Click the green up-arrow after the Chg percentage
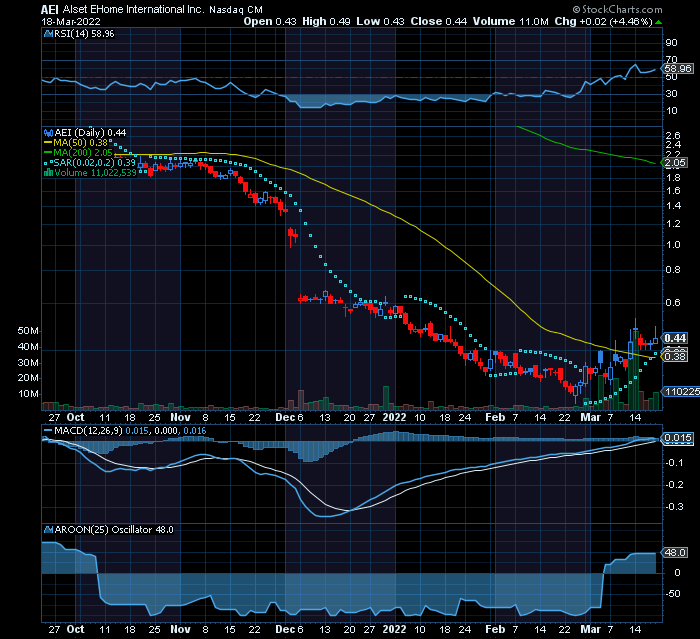This screenshot has height=639, width=700. (x=658, y=22)
